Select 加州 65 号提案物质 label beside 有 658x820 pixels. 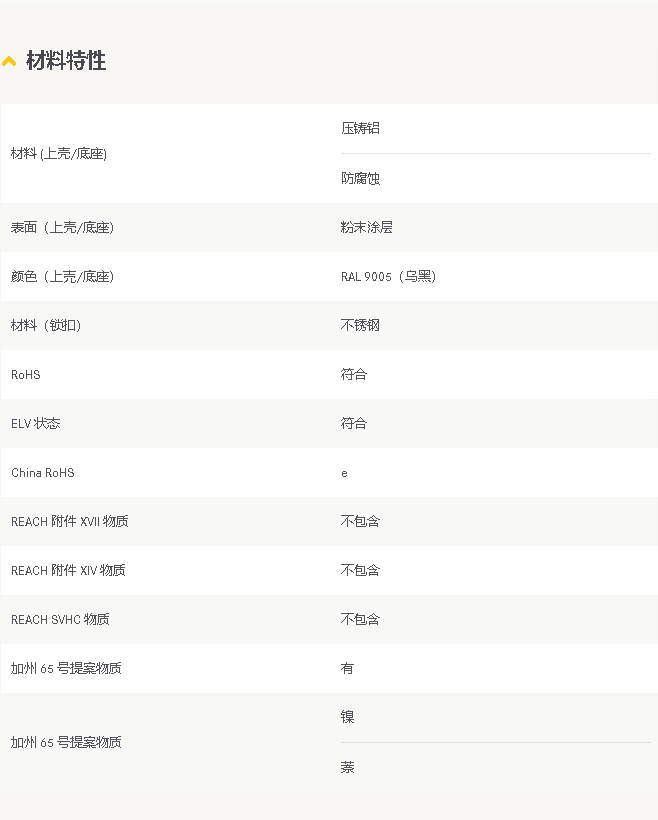coord(66,668)
